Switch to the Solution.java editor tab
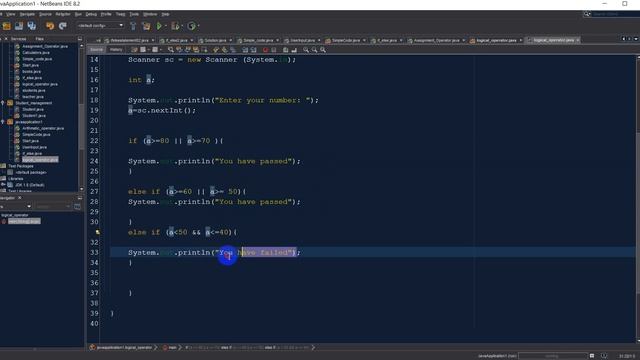This screenshot has width=640, height=360. 215,40
